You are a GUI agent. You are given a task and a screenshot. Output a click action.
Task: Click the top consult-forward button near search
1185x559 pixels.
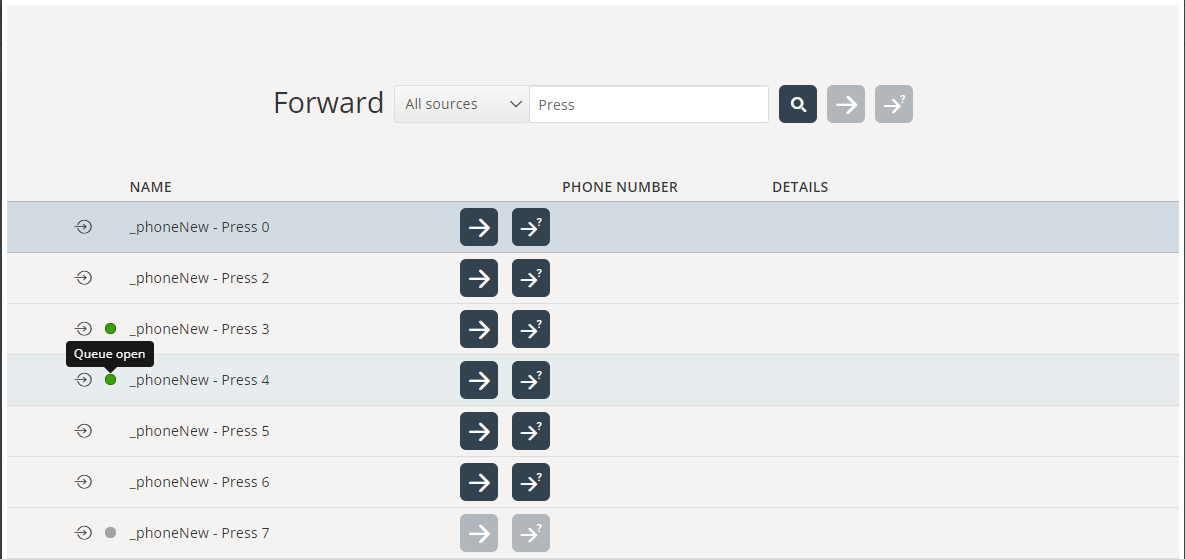click(x=894, y=104)
